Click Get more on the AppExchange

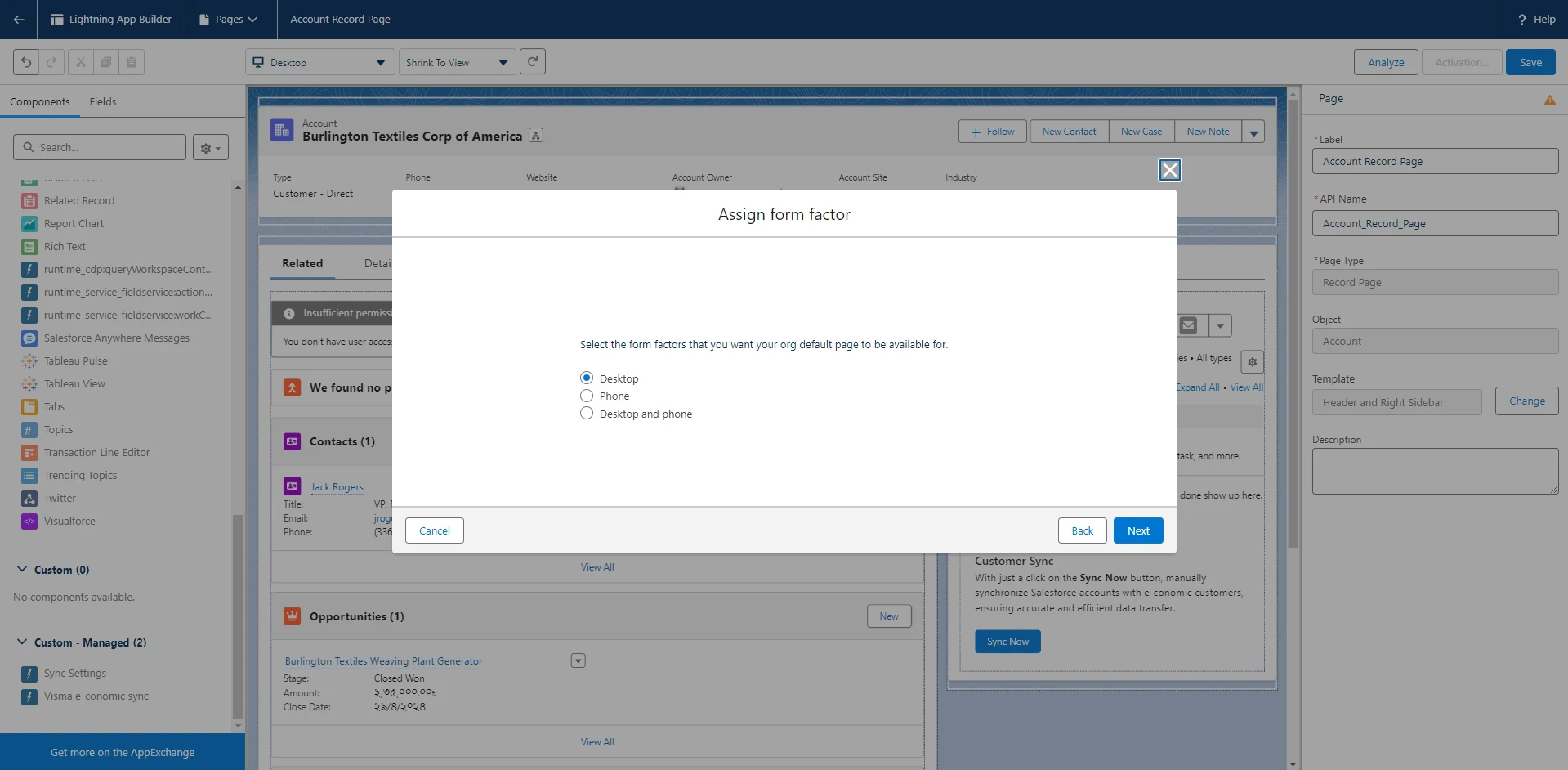pos(123,752)
